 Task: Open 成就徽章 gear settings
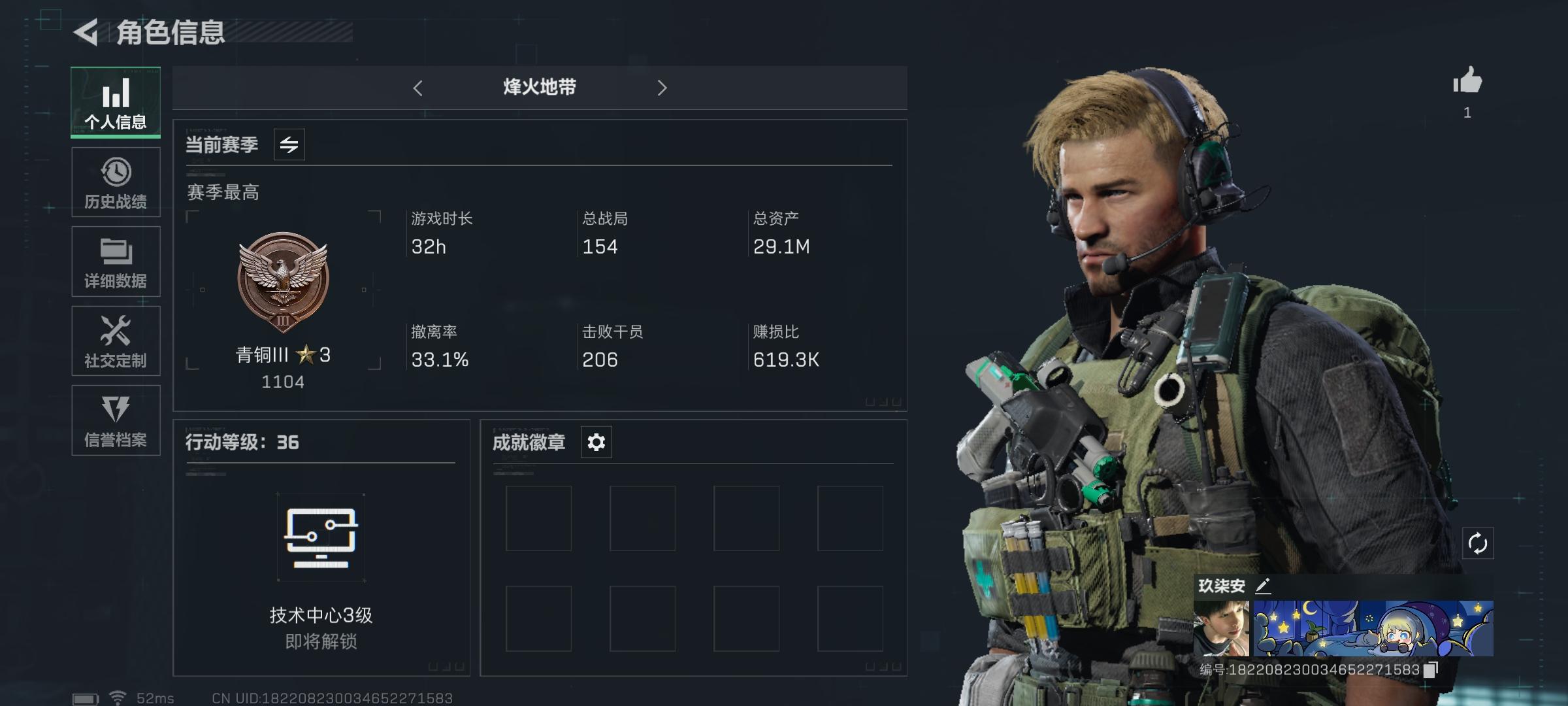click(x=596, y=443)
